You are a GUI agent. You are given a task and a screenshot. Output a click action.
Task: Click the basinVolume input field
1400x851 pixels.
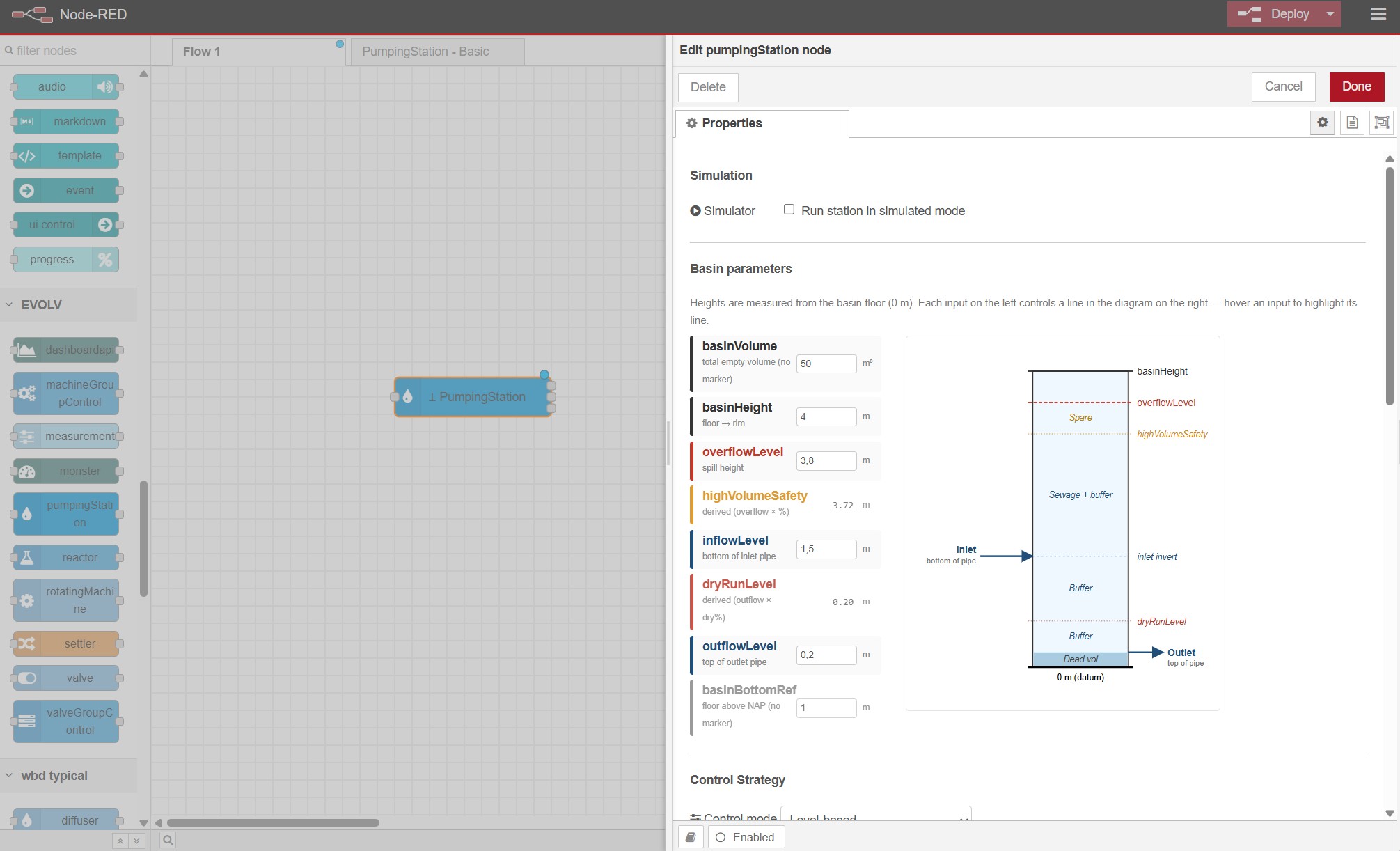coord(826,364)
